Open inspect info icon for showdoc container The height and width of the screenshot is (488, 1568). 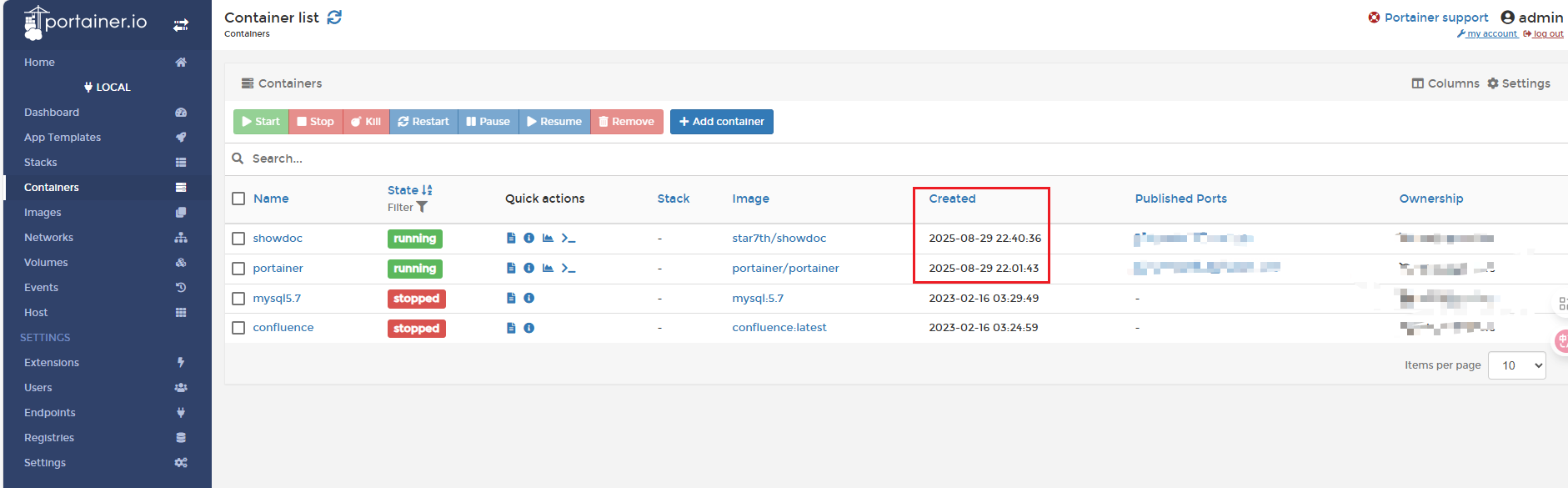(529, 238)
